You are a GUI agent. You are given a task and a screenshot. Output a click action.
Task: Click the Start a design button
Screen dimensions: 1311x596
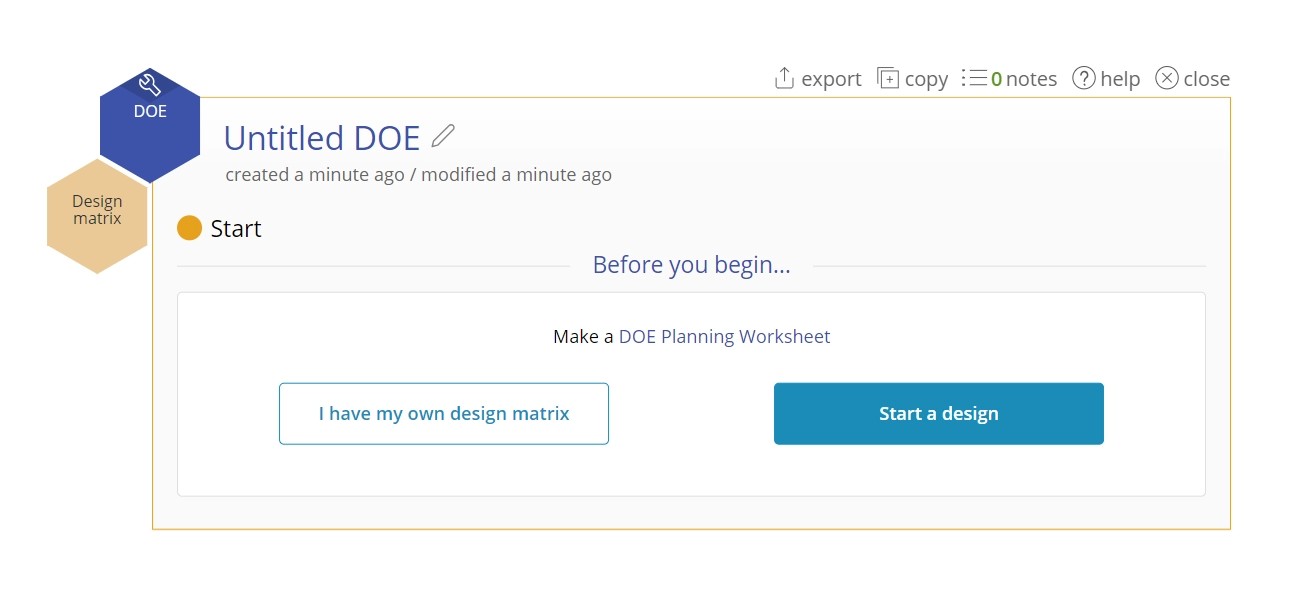(939, 413)
